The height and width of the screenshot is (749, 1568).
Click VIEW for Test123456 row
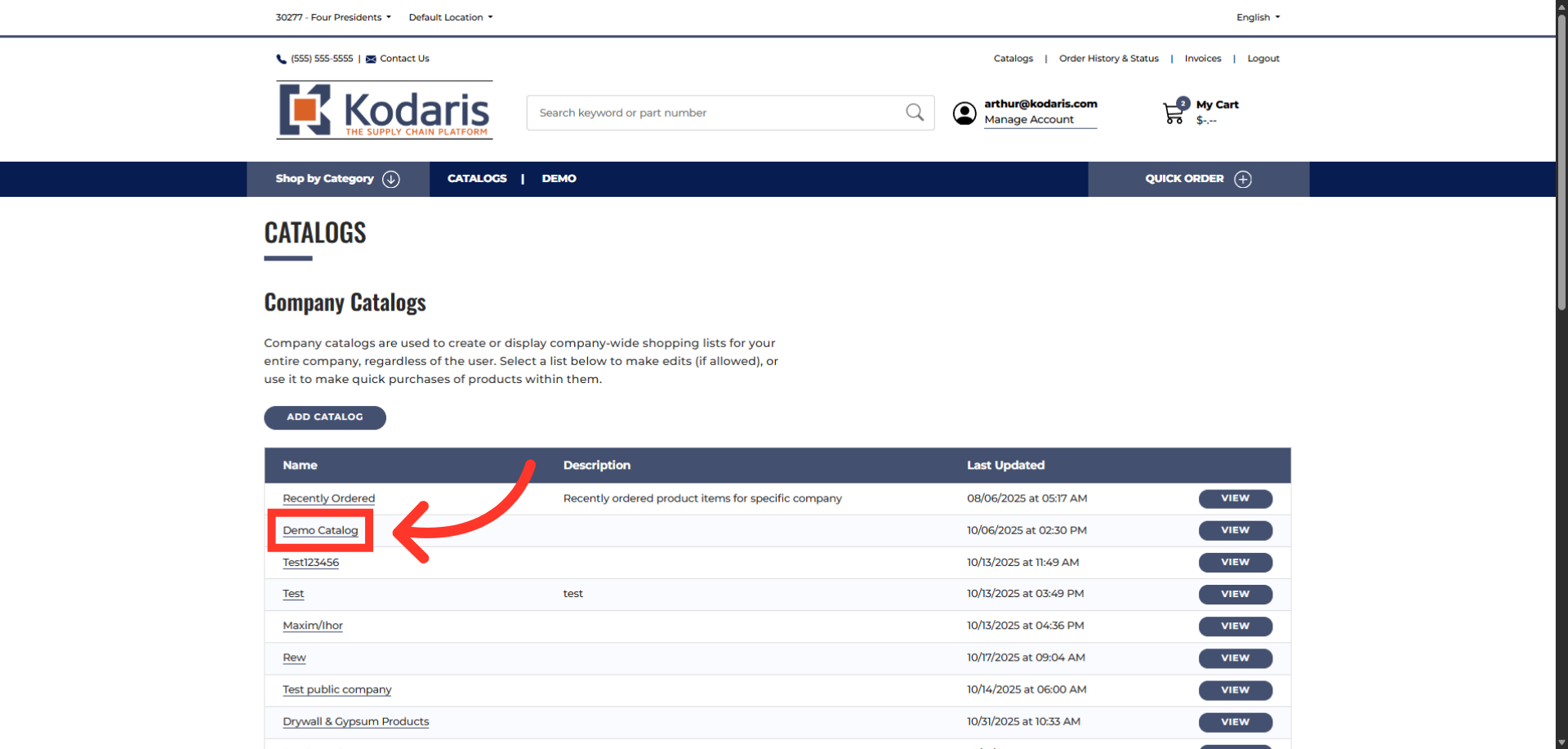1236,563
